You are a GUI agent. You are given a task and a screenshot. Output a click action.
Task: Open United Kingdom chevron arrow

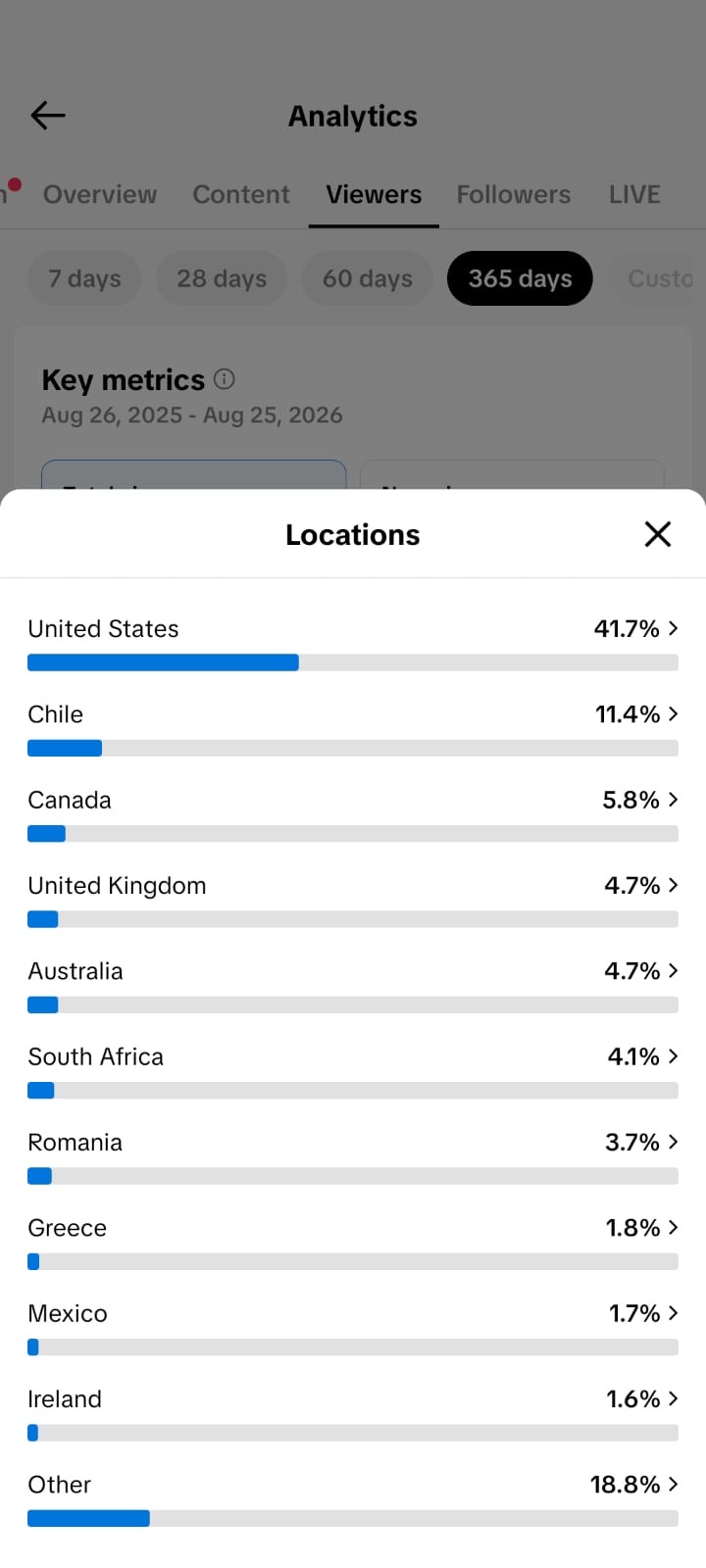click(x=674, y=885)
